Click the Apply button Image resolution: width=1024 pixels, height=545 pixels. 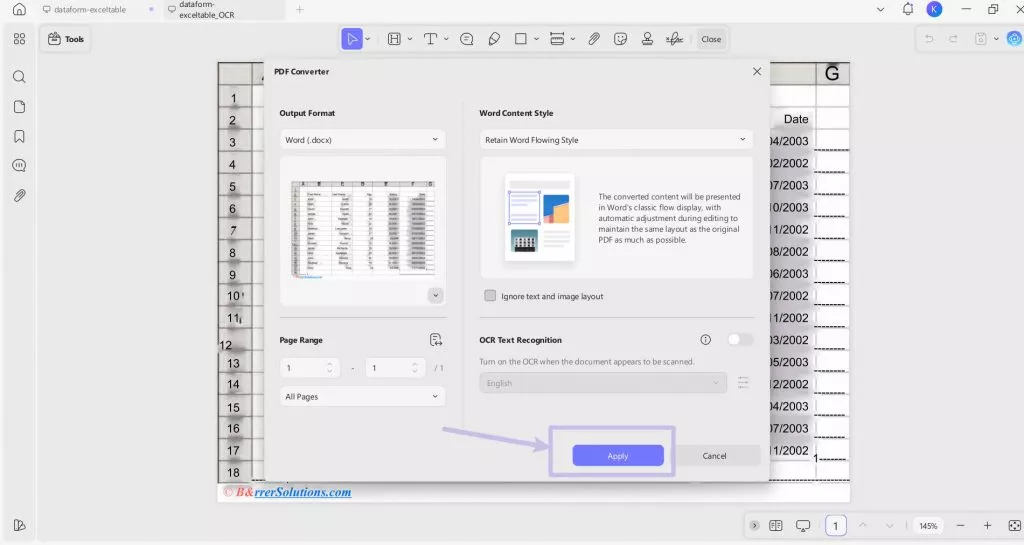pos(618,456)
